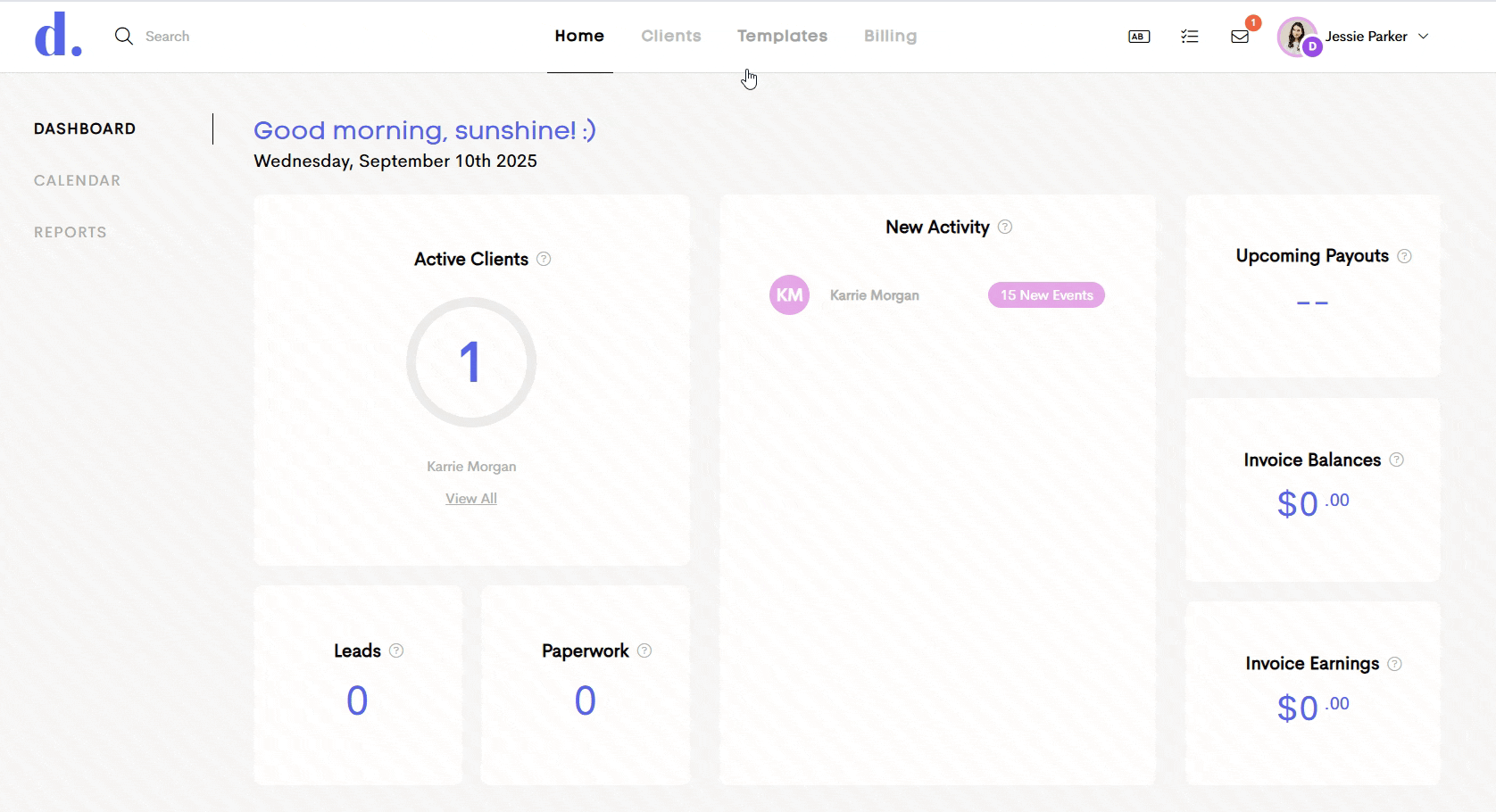This screenshot has height=812, width=1496.
Task: Open Reports in the sidebar
Action: (x=71, y=232)
